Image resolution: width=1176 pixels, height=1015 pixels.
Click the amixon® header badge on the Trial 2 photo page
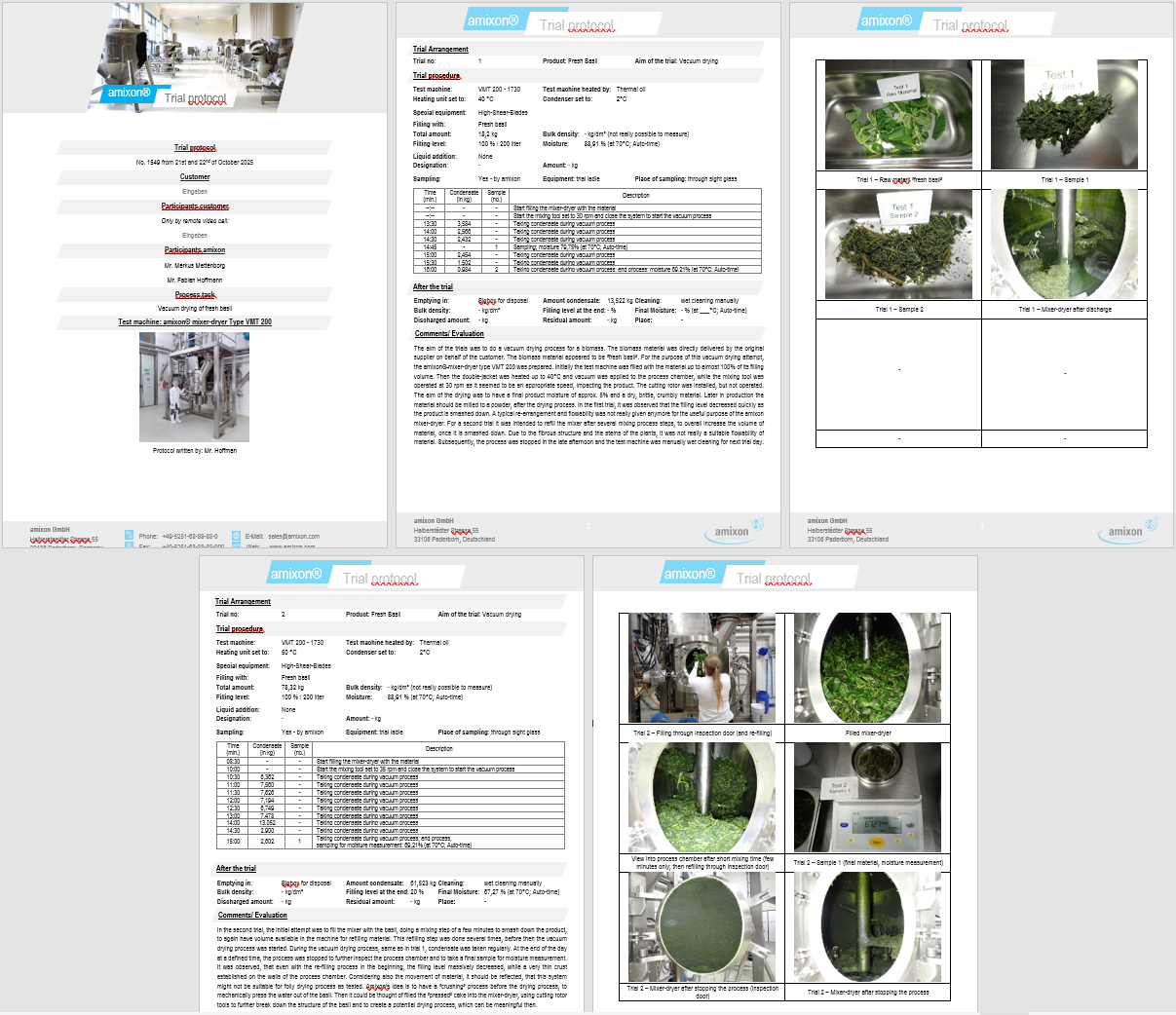[689, 574]
